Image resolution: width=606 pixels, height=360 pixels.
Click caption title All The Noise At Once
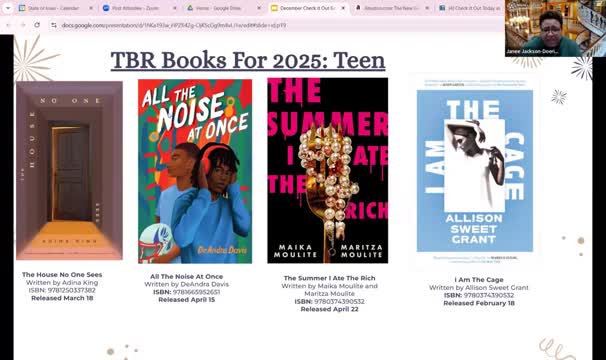pyautogui.click(x=187, y=276)
